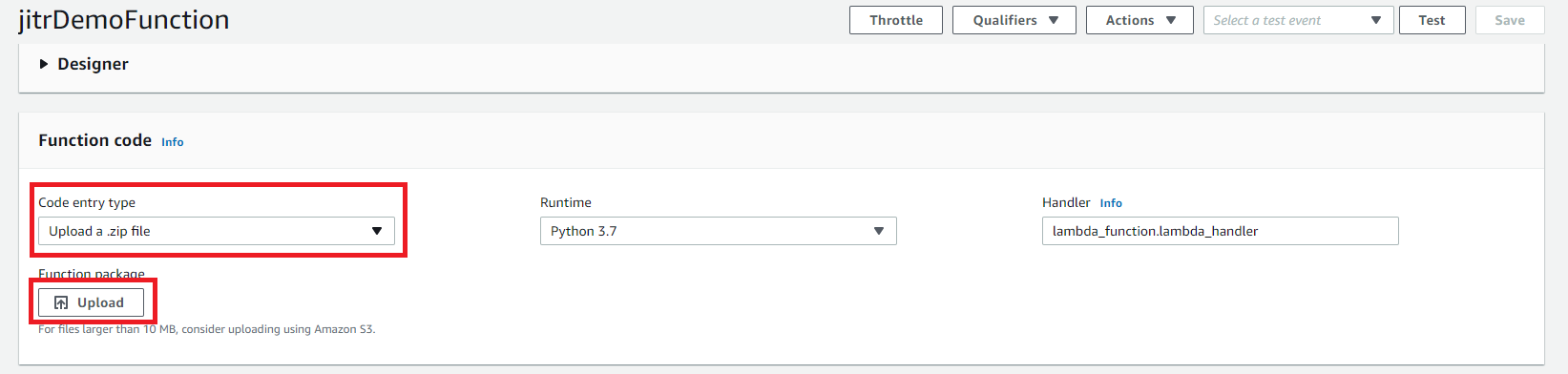Click the Designer disclosure triangle icon
The image size is (1568, 374).
coord(44,64)
